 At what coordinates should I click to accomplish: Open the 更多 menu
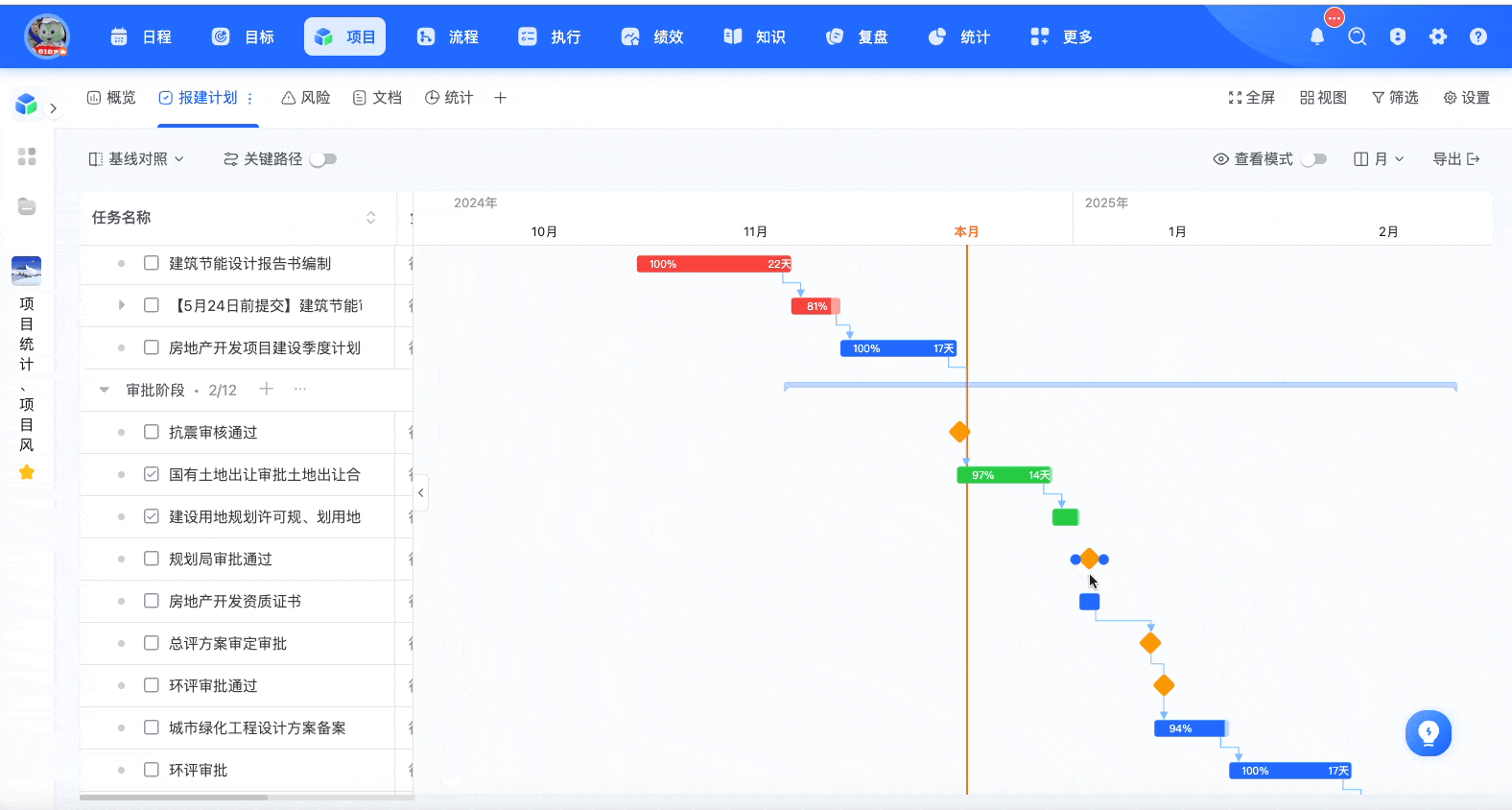coord(1062,36)
